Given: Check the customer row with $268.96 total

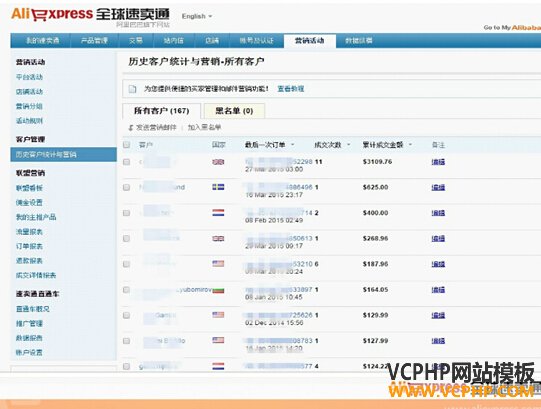Looking at the screenshot, I should tap(127, 238).
